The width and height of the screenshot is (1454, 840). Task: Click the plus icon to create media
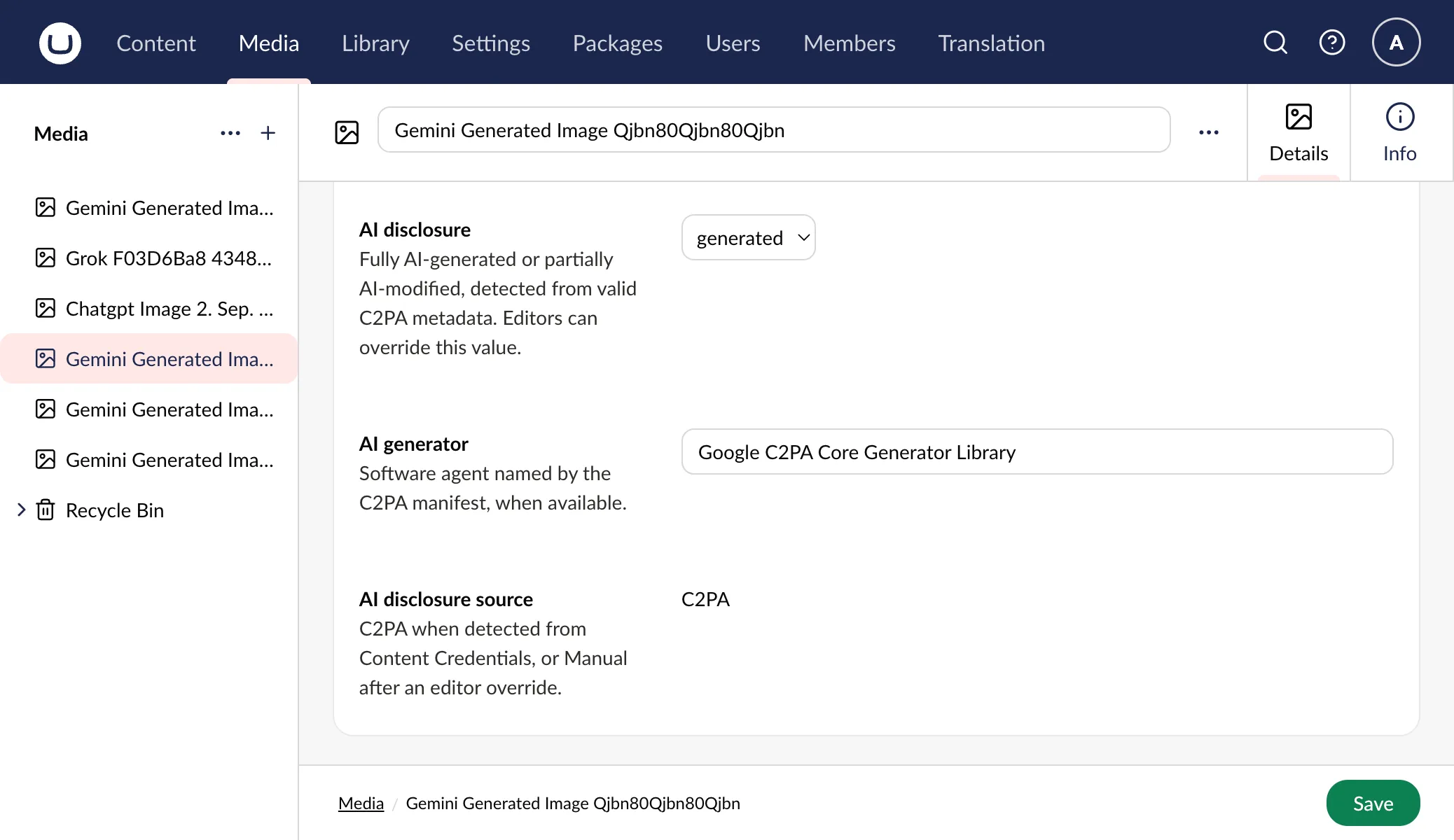coord(268,133)
